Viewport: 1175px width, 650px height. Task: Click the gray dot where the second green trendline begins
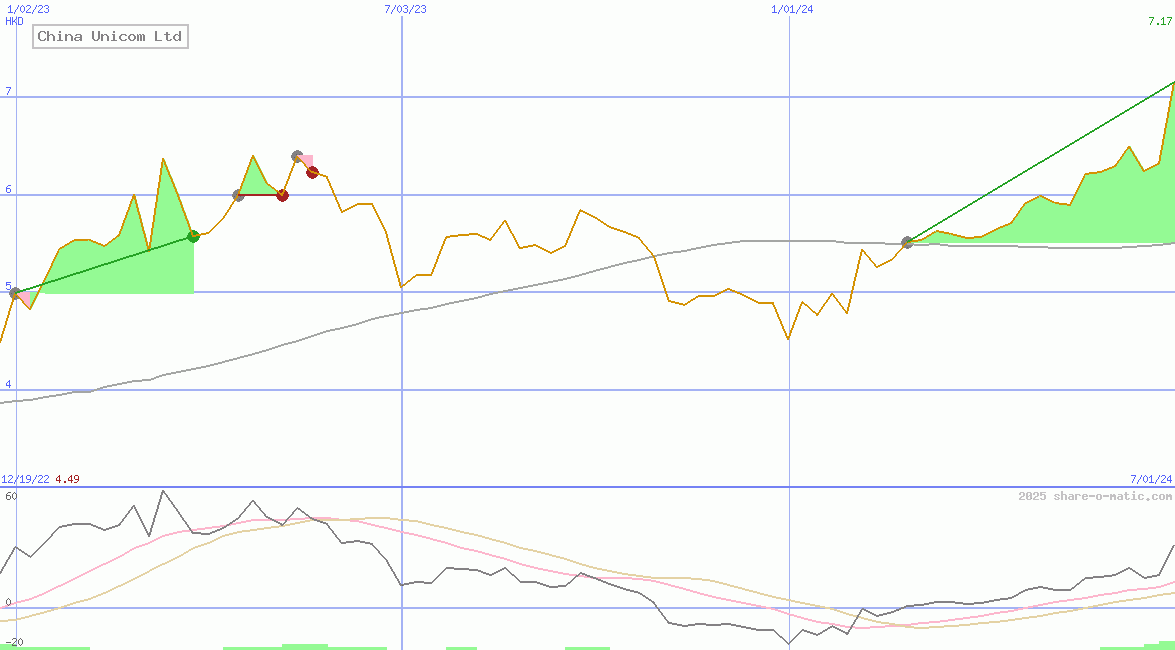point(907,241)
